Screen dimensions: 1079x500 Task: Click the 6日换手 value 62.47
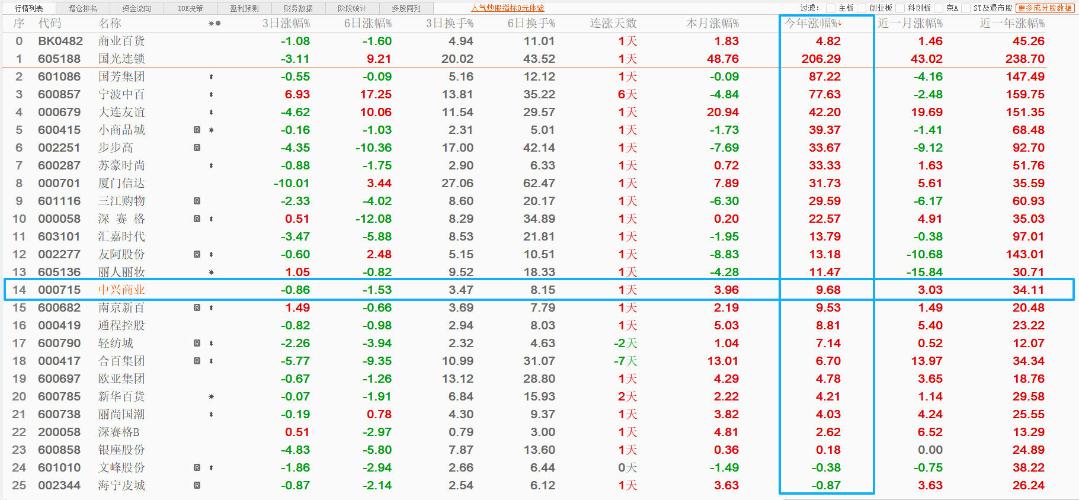point(538,184)
